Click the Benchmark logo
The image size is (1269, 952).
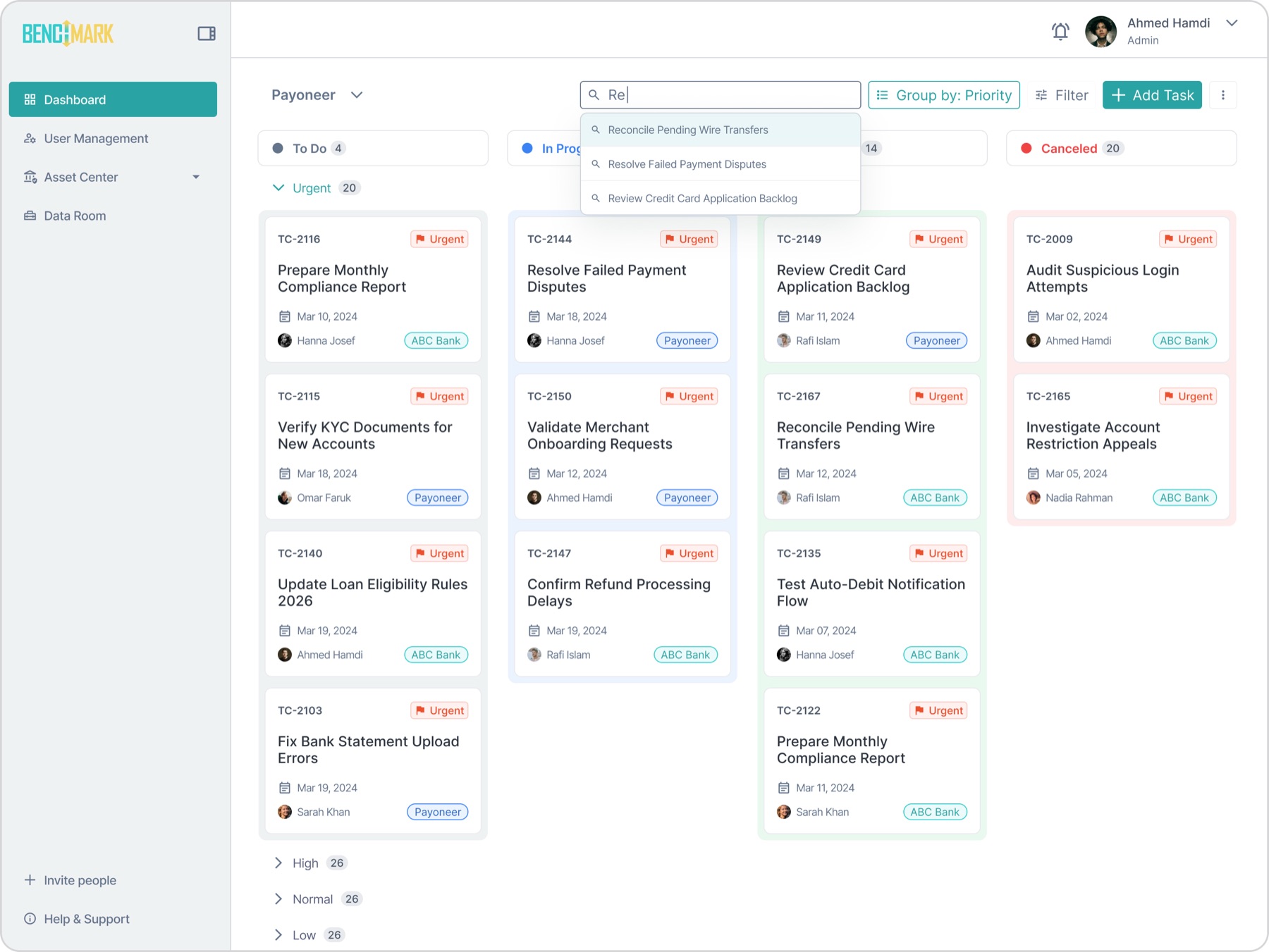click(68, 33)
